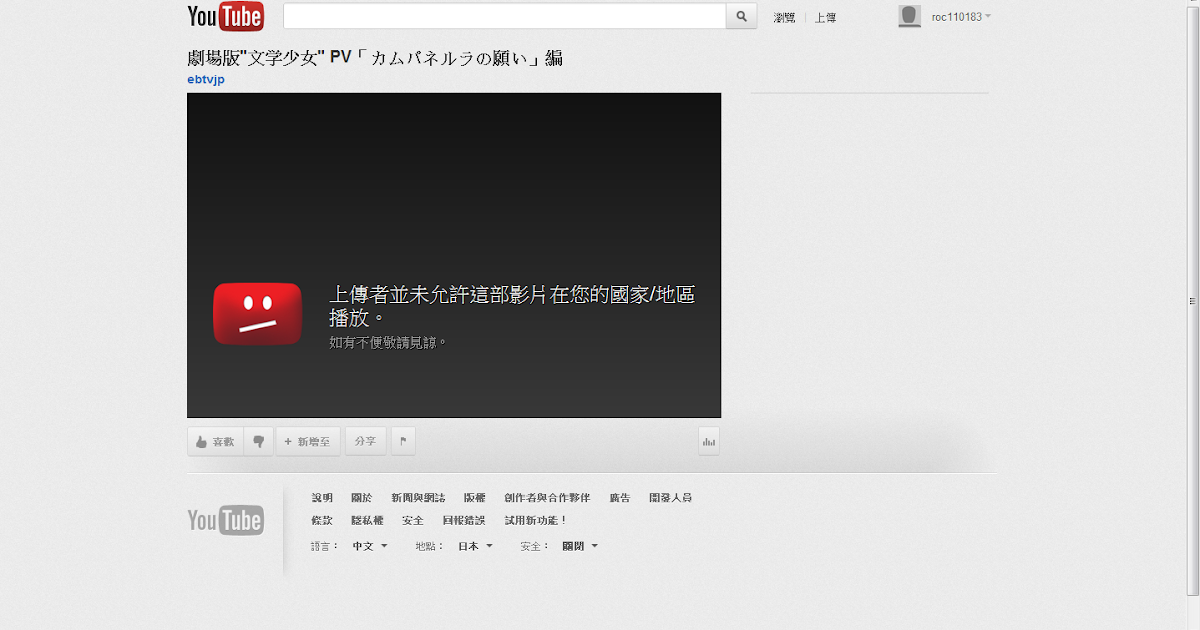Click the video title 劇場版"文学少女" PV
Viewport: 1200px width, 630px height.
coord(375,58)
